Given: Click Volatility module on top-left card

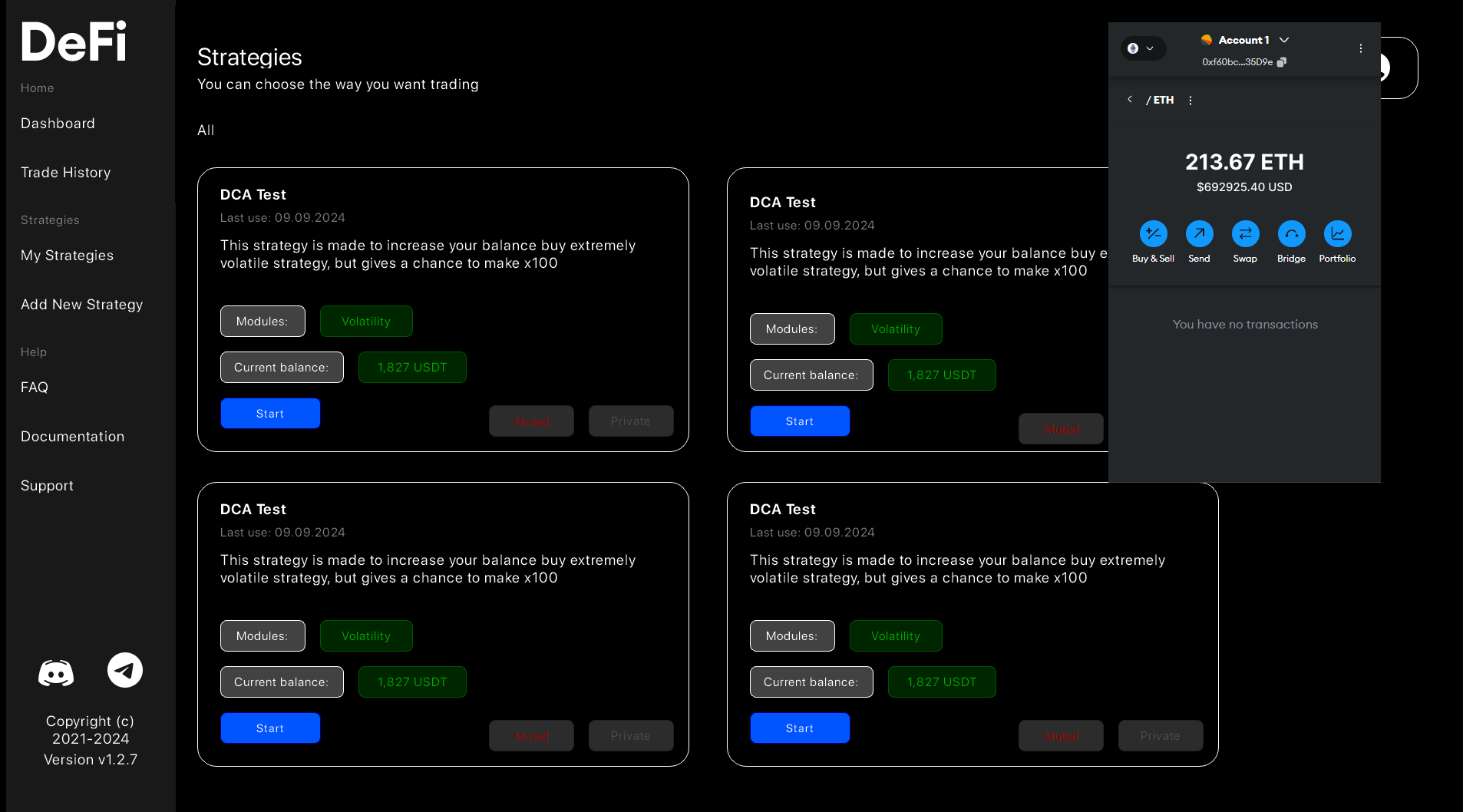Looking at the screenshot, I should pos(366,322).
